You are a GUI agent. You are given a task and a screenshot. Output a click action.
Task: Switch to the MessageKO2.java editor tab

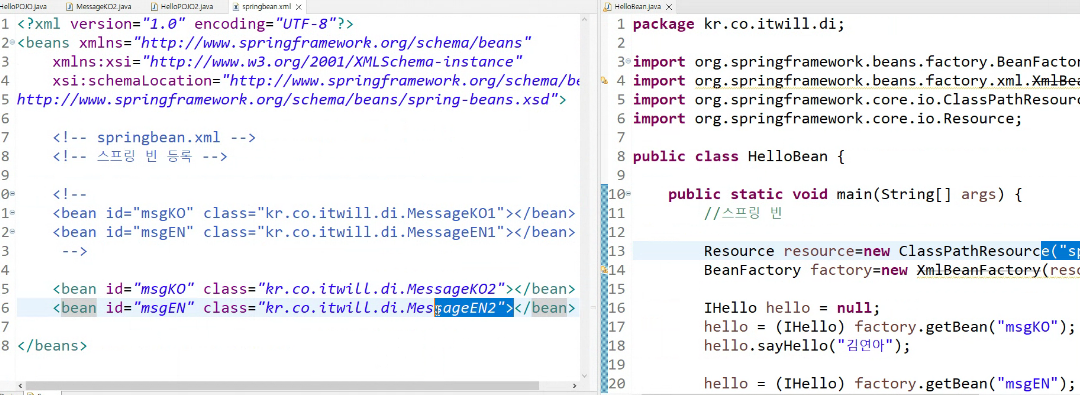point(104,6)
